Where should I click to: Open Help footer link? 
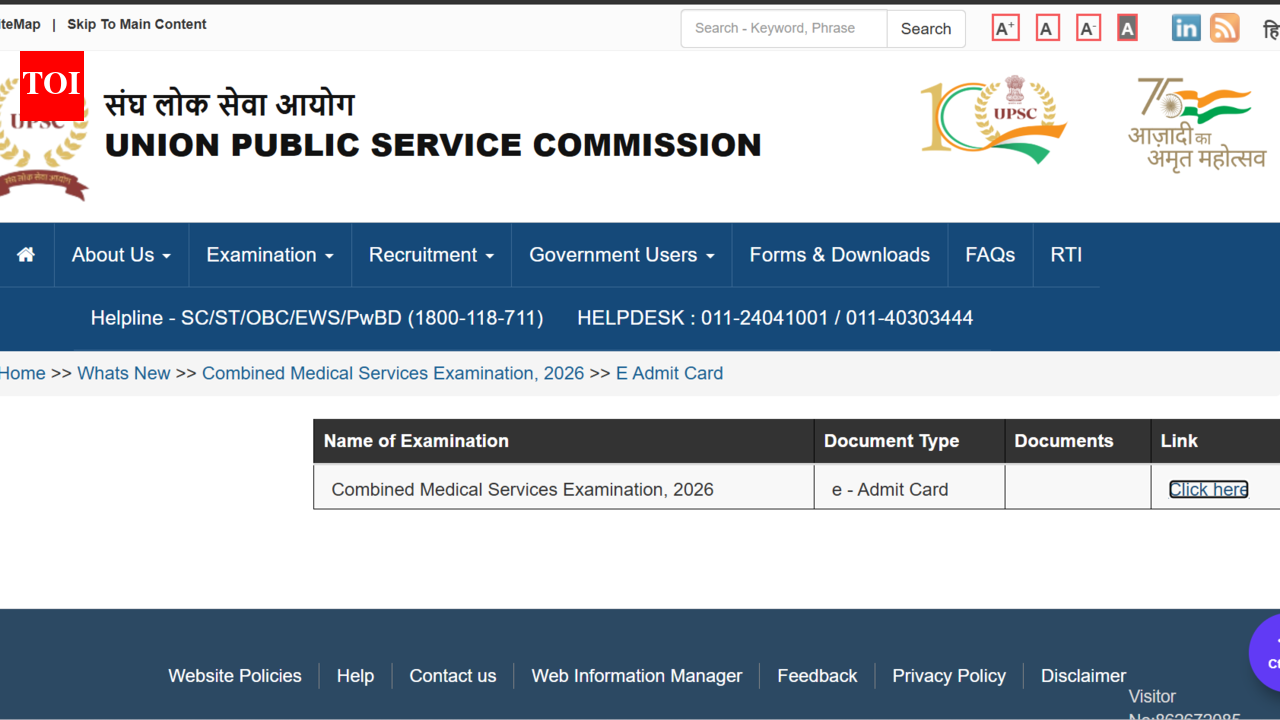point(355,676)
